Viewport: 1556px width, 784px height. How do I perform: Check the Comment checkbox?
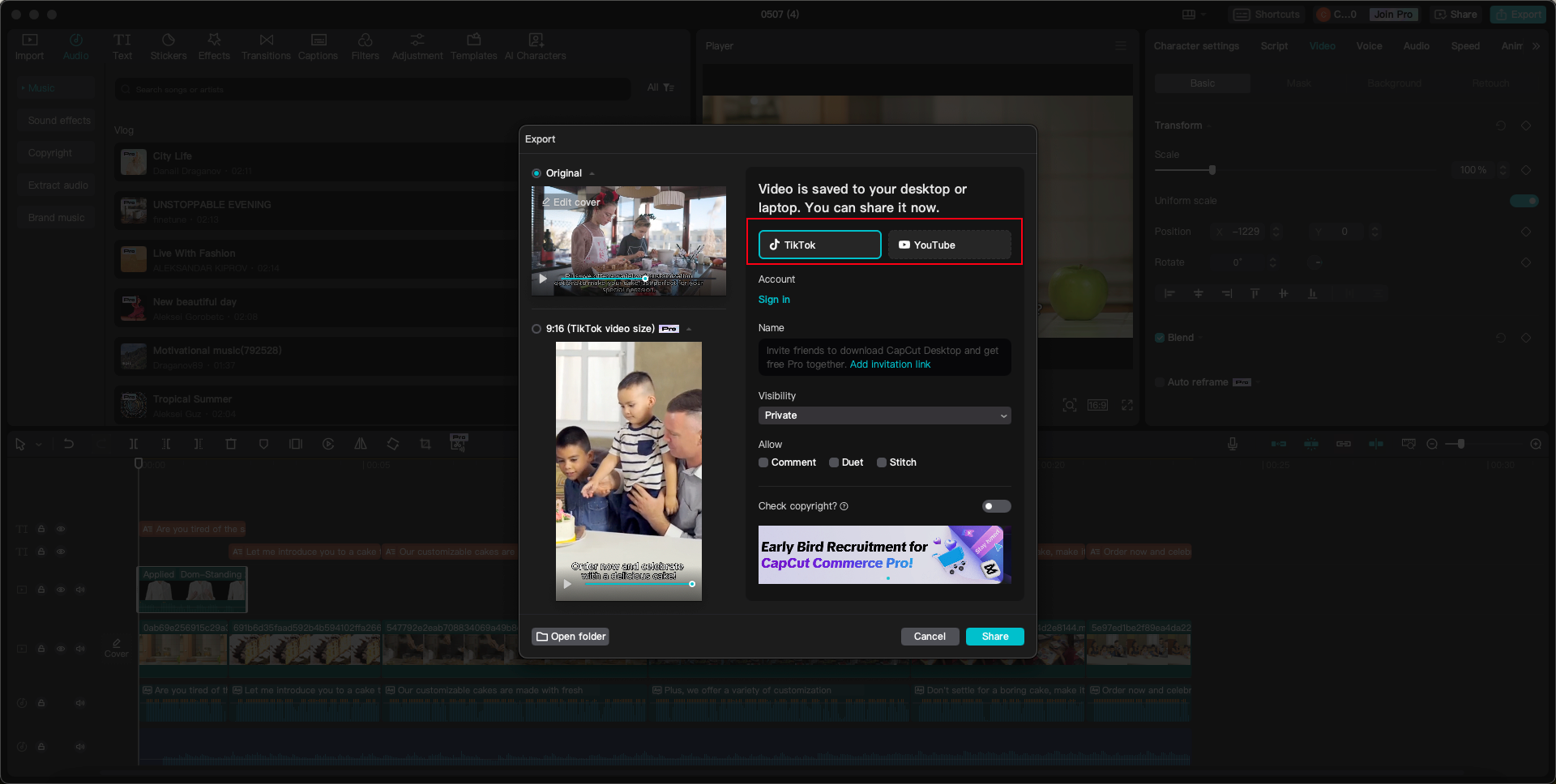(x=763, y=462)
